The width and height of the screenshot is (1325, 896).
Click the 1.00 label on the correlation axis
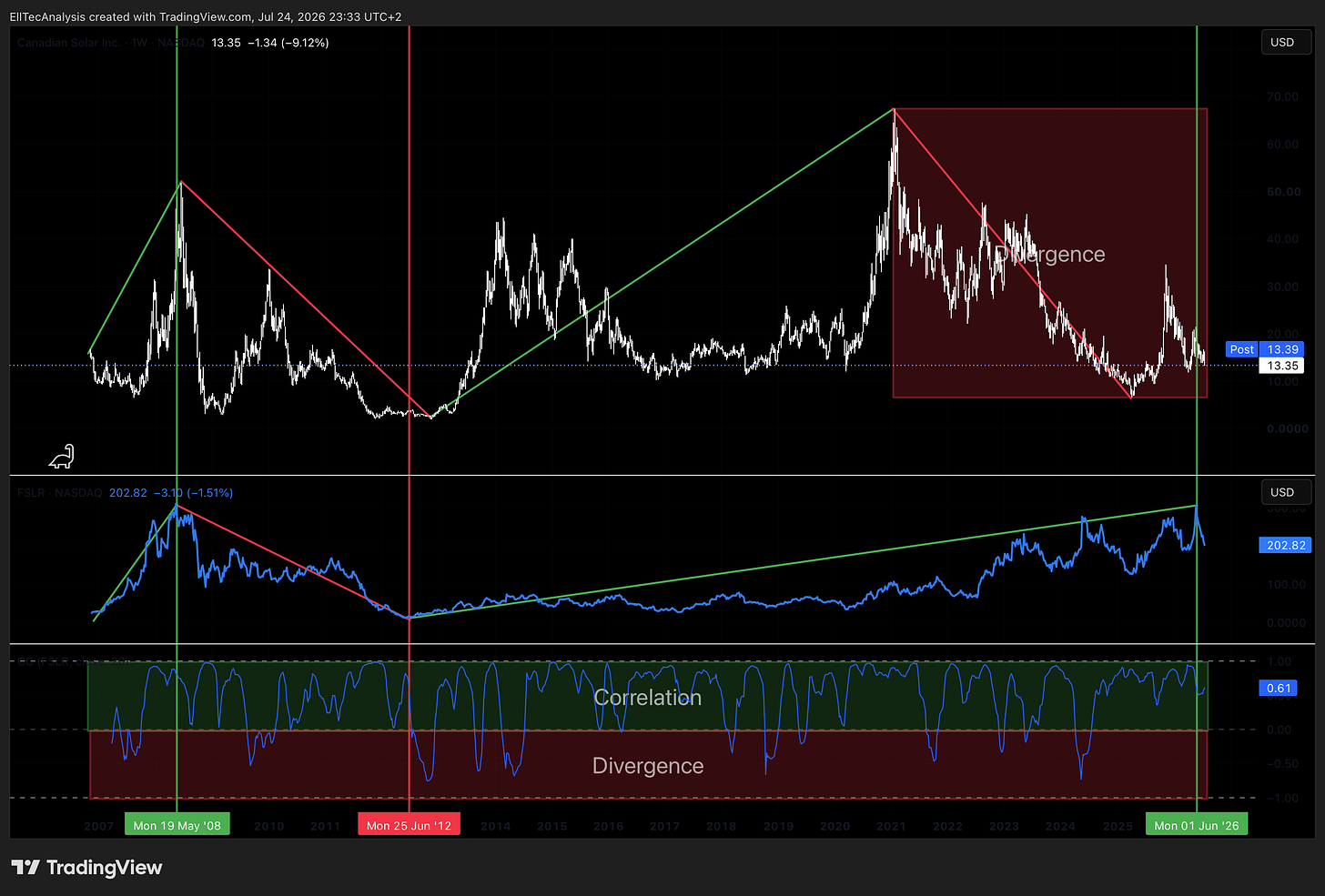point(1279,661)
